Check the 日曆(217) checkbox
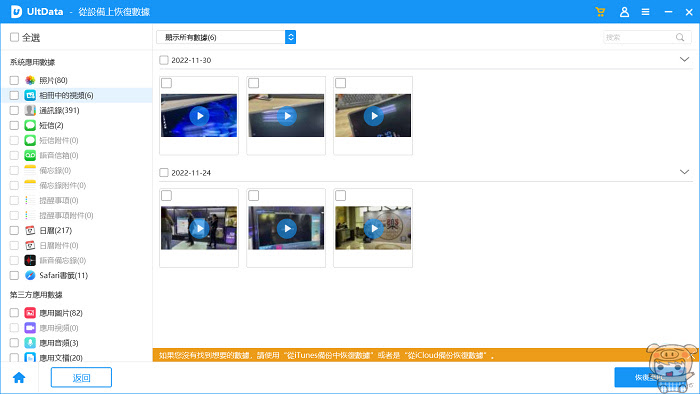The width and height of the screenshot is (700, 394). pos(14,230)
